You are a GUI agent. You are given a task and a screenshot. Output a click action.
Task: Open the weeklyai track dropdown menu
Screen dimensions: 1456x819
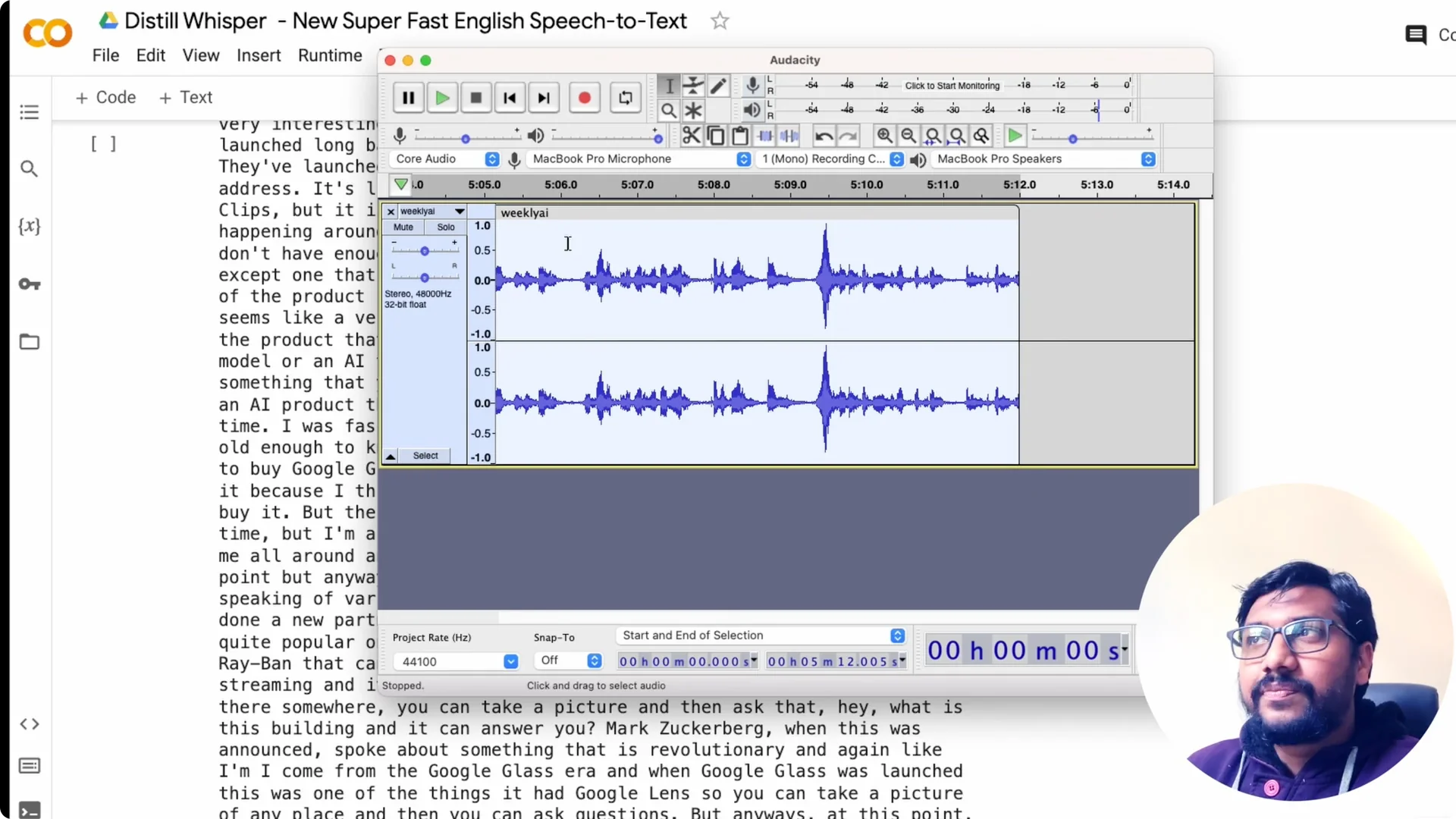point(458,211)
